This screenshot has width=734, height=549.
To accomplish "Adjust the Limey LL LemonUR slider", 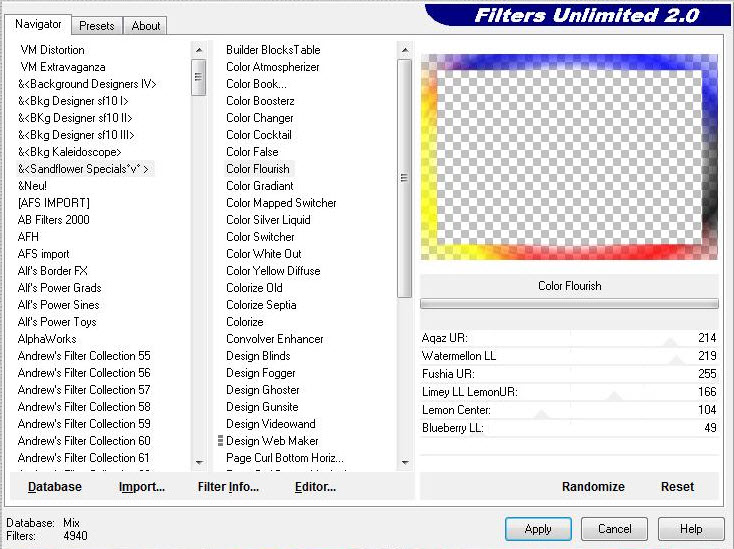I will pos(569,392).
